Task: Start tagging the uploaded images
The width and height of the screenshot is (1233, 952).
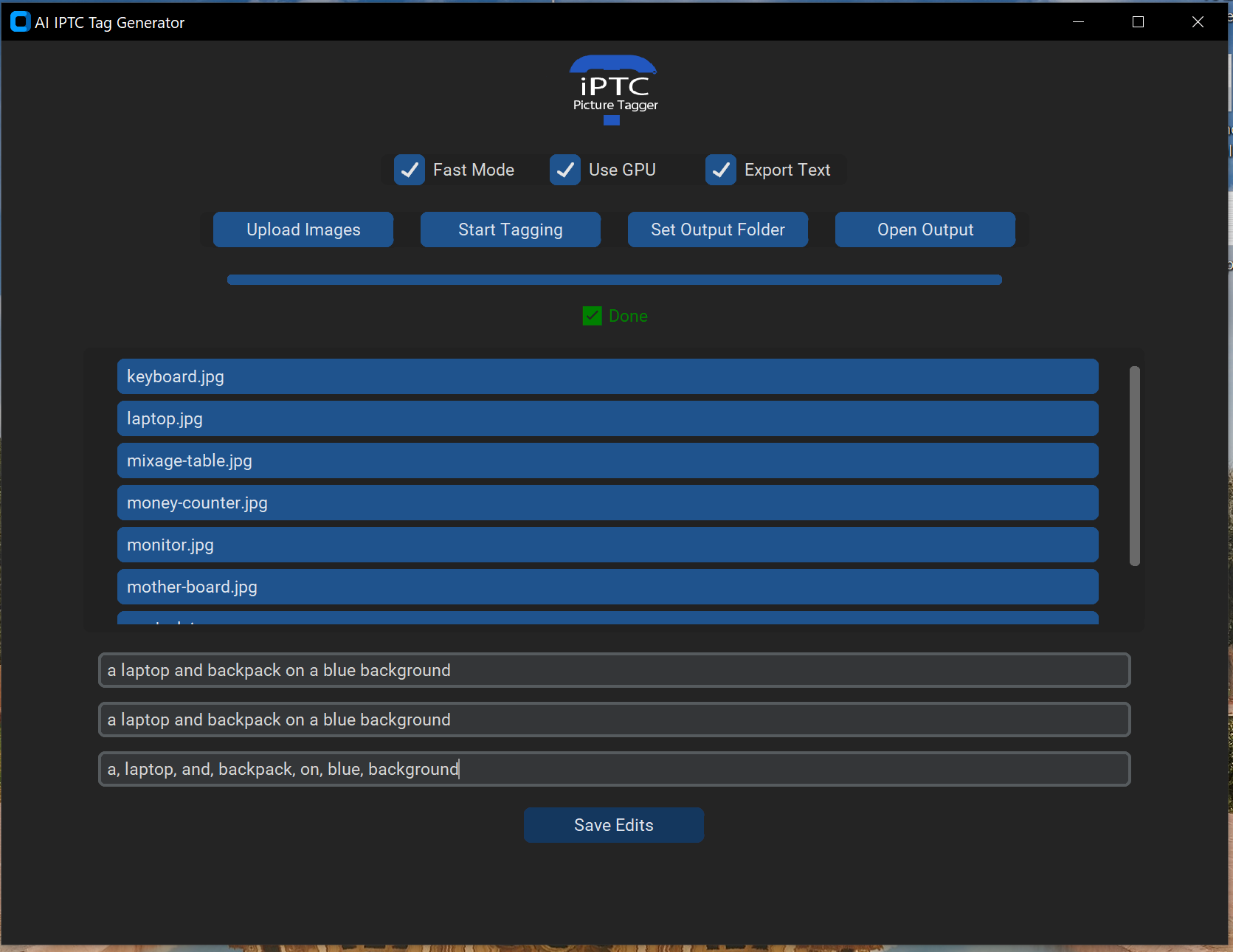Action: tap(510, 230)
